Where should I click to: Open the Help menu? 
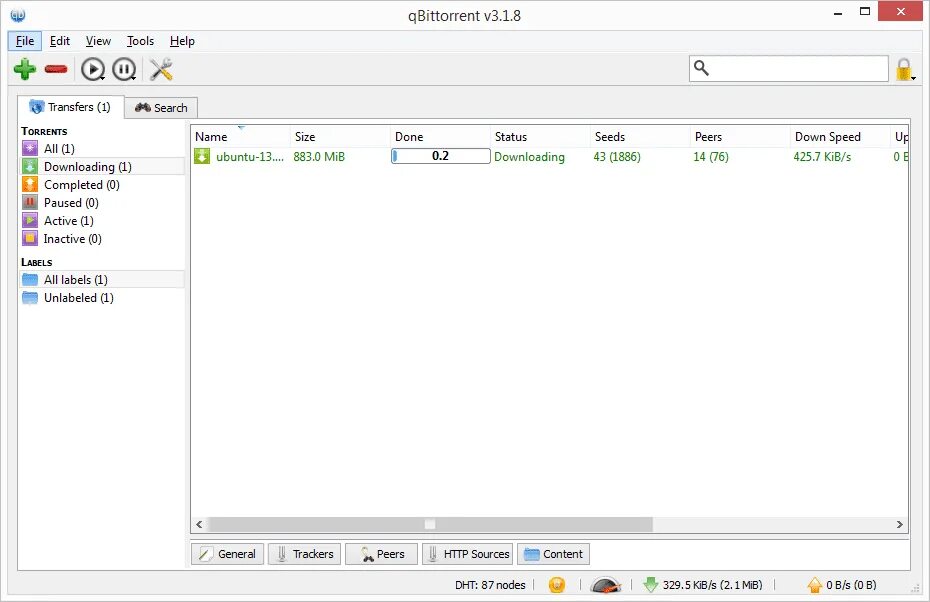click(182, 41)
